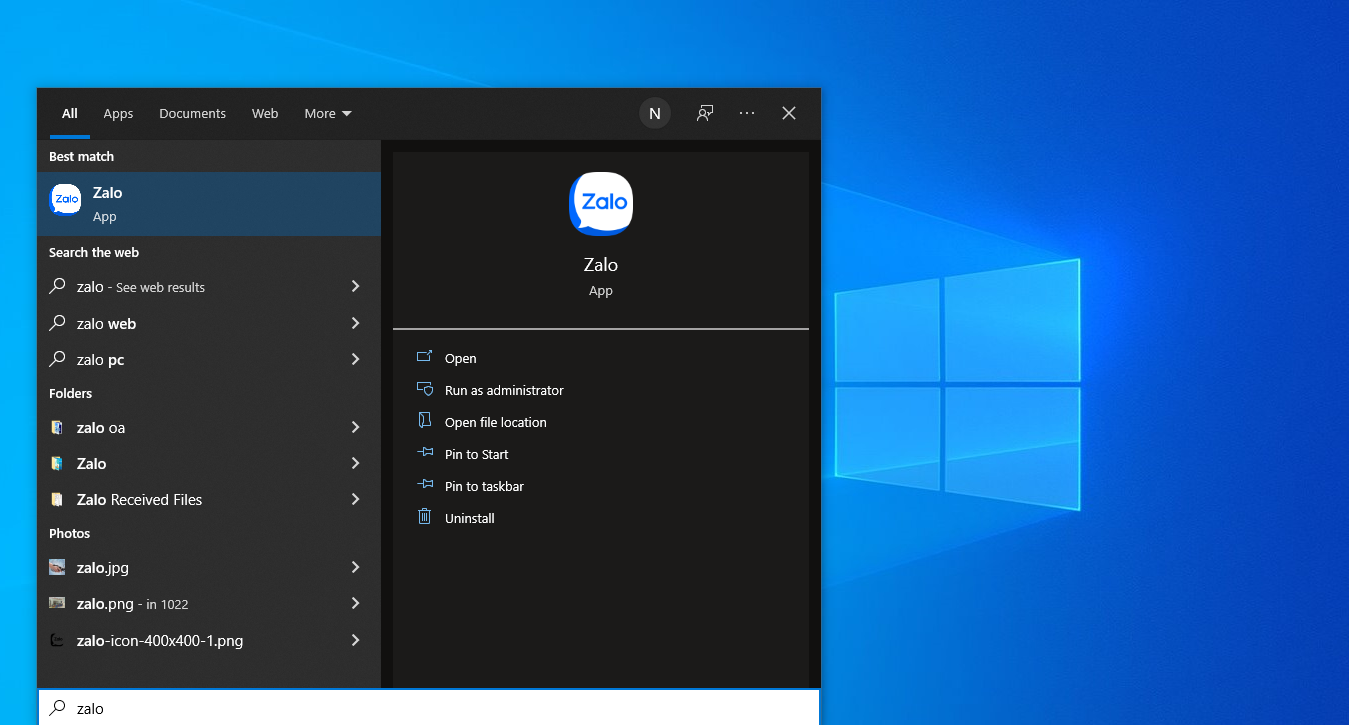This screenshot has height=725, width=1349.
Task: Expand arrow for 'zalo - See web results'
Action: 355,286
